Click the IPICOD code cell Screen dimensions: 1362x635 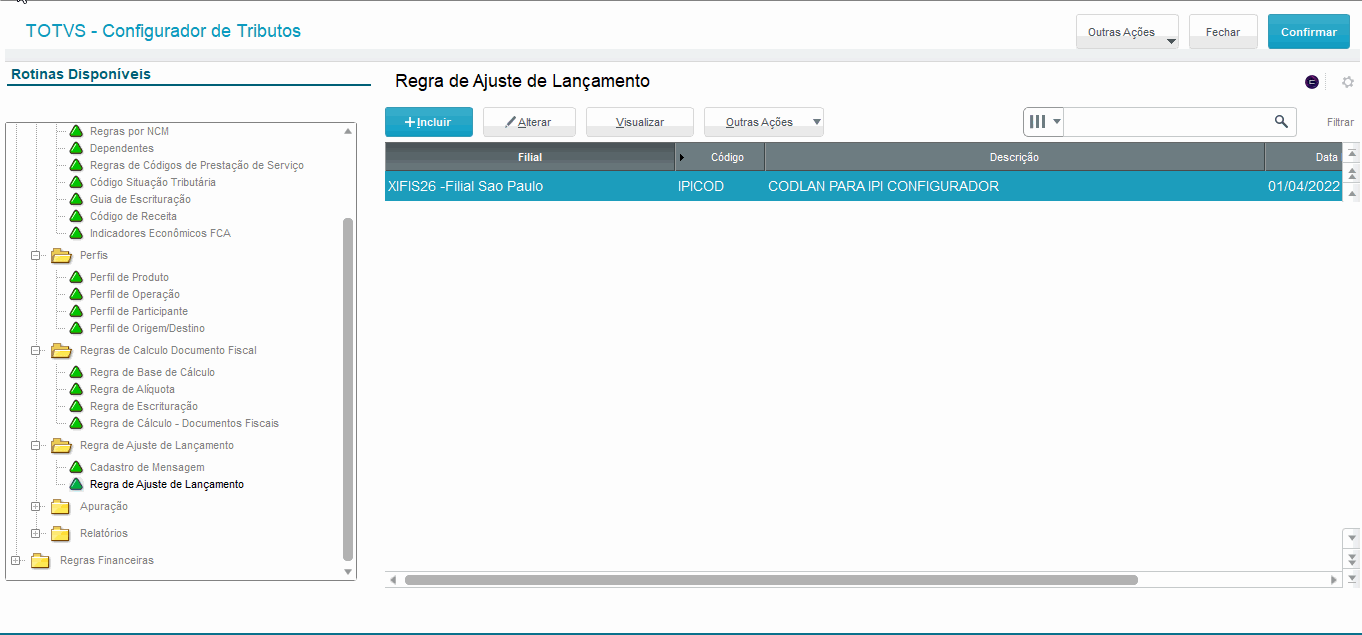[x=720, y=186]
